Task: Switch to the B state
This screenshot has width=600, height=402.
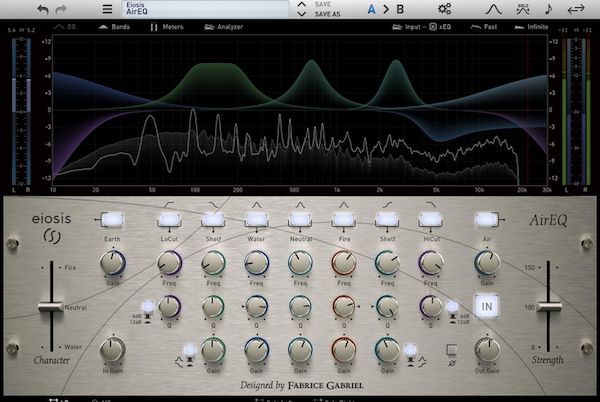Action: tap(400, 9)
